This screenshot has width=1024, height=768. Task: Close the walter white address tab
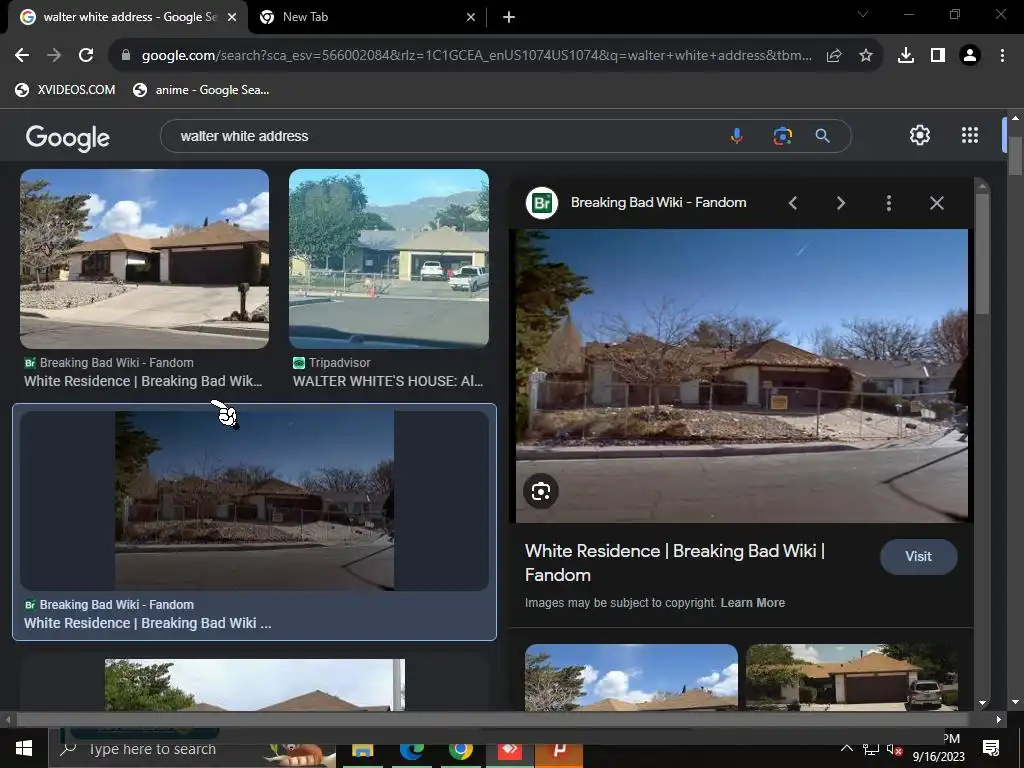[232, 18]
